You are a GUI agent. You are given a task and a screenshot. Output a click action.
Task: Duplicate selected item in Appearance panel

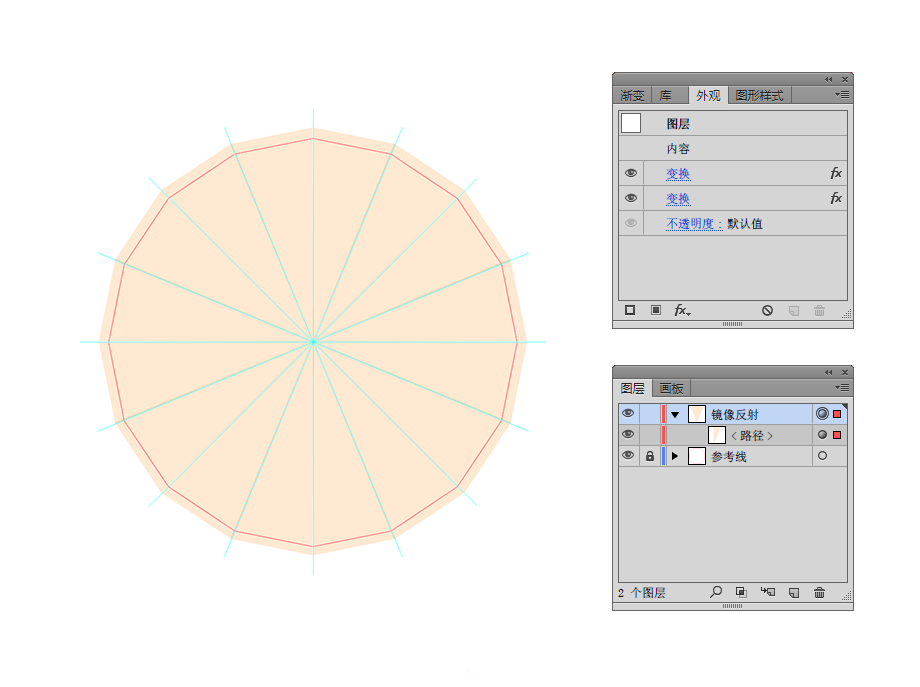tap(794, 310)
